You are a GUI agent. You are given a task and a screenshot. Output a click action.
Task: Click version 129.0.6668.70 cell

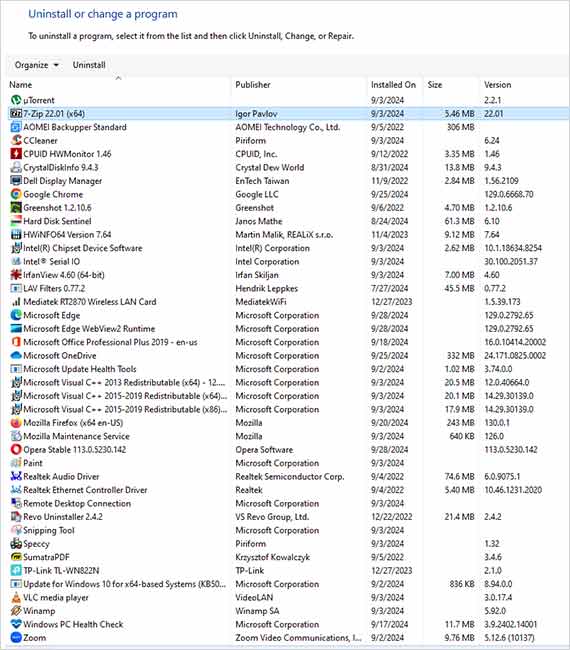coord(509,194)
